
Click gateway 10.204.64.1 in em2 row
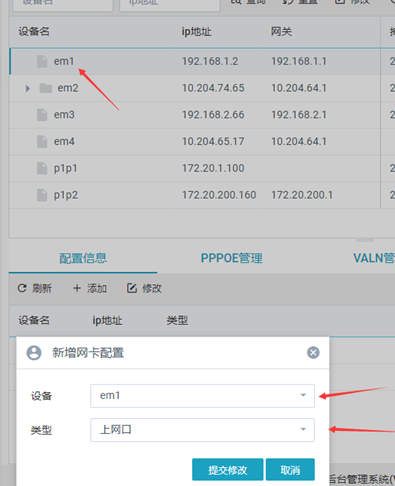point(299,88)
